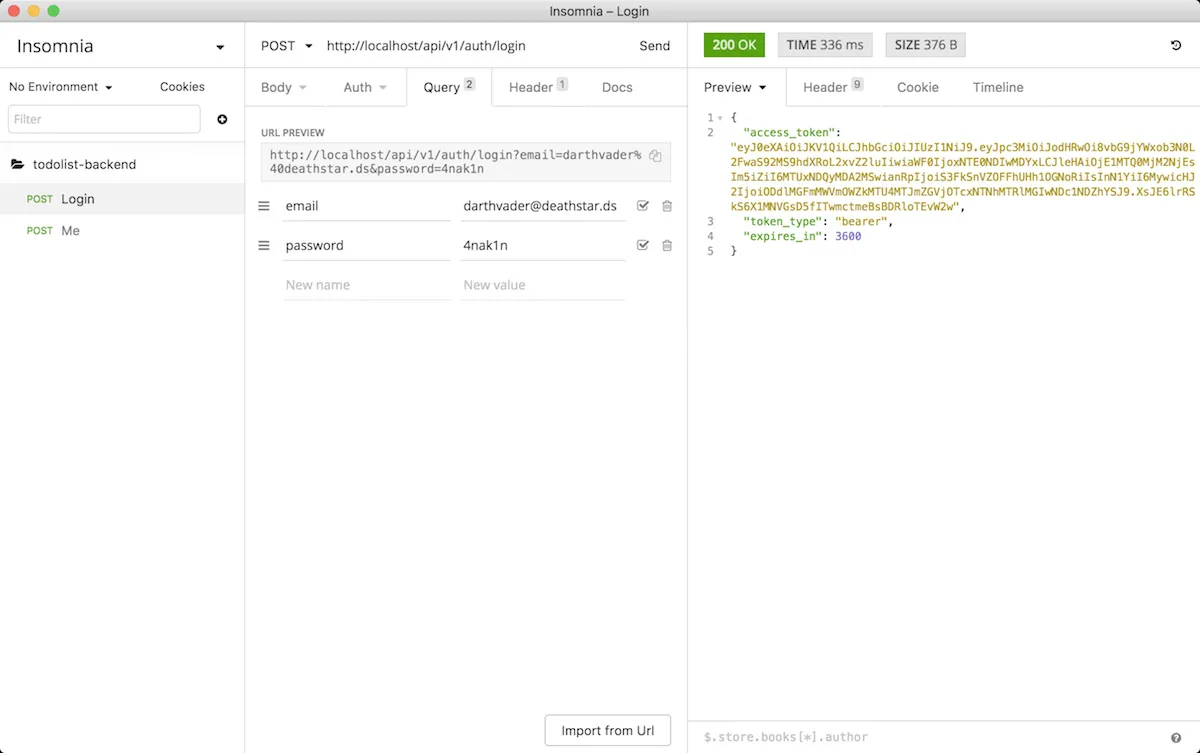This screenshot has height=753, width=1200.
Task: Disable the email parameter checkbox
Action: point(643,206)
